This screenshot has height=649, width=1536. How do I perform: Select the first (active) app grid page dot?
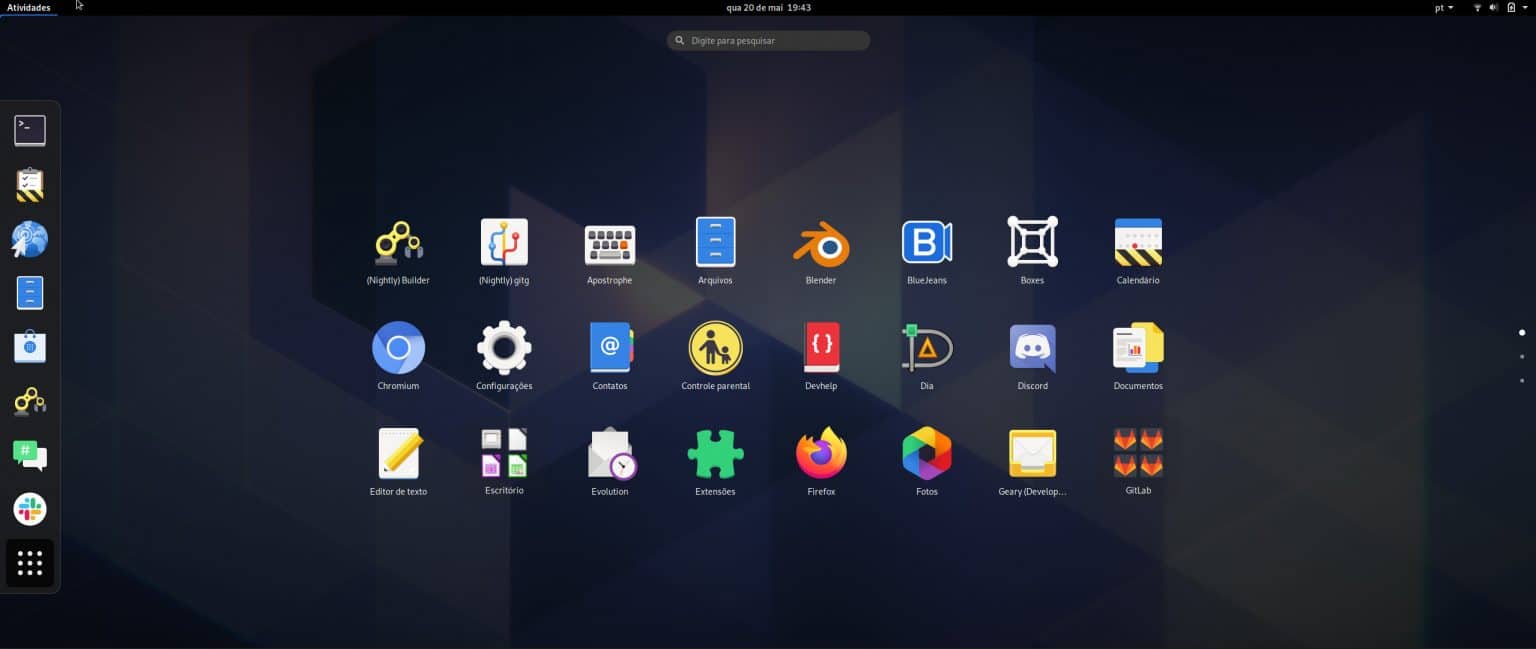[1522, 332]
